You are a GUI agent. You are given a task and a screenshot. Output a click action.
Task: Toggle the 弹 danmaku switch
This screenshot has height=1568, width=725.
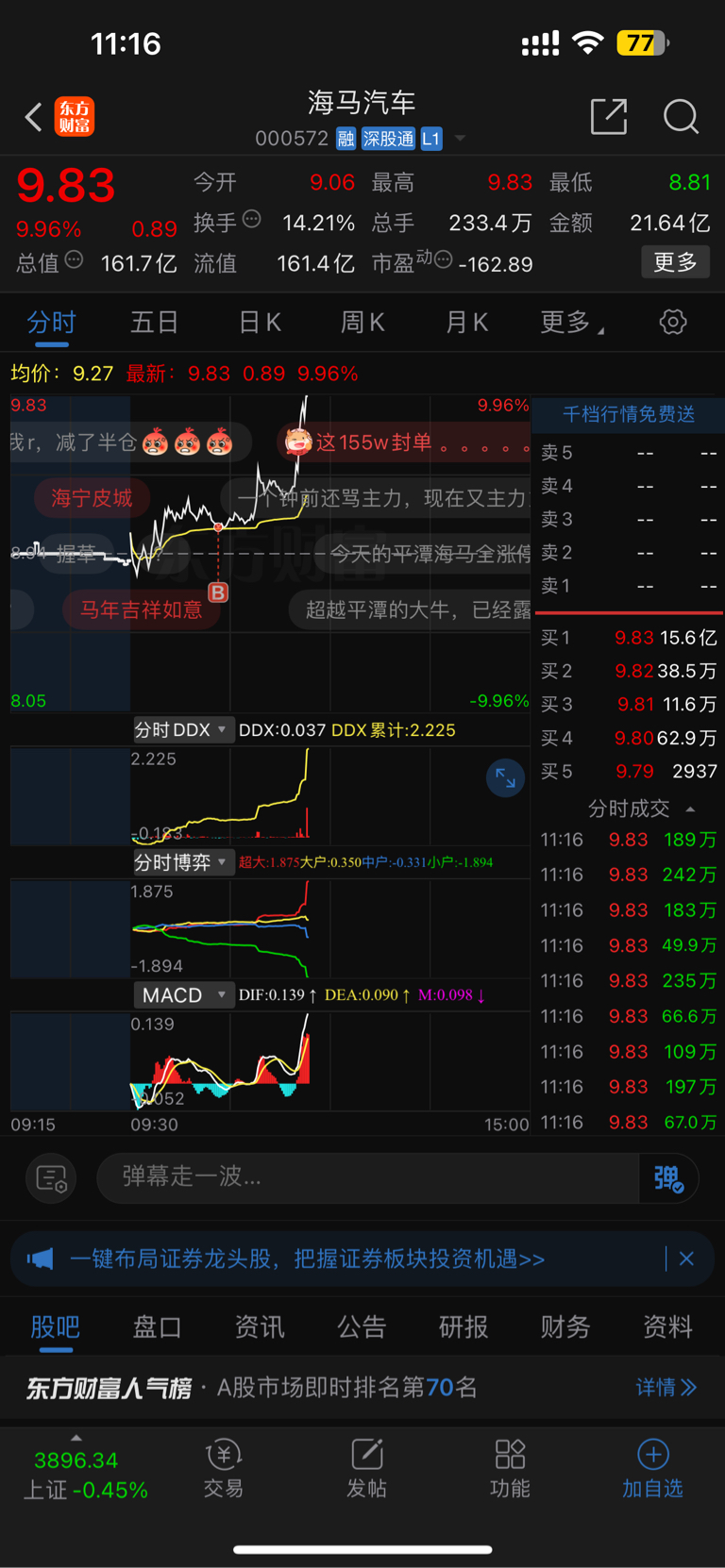tap(669, 1177)
